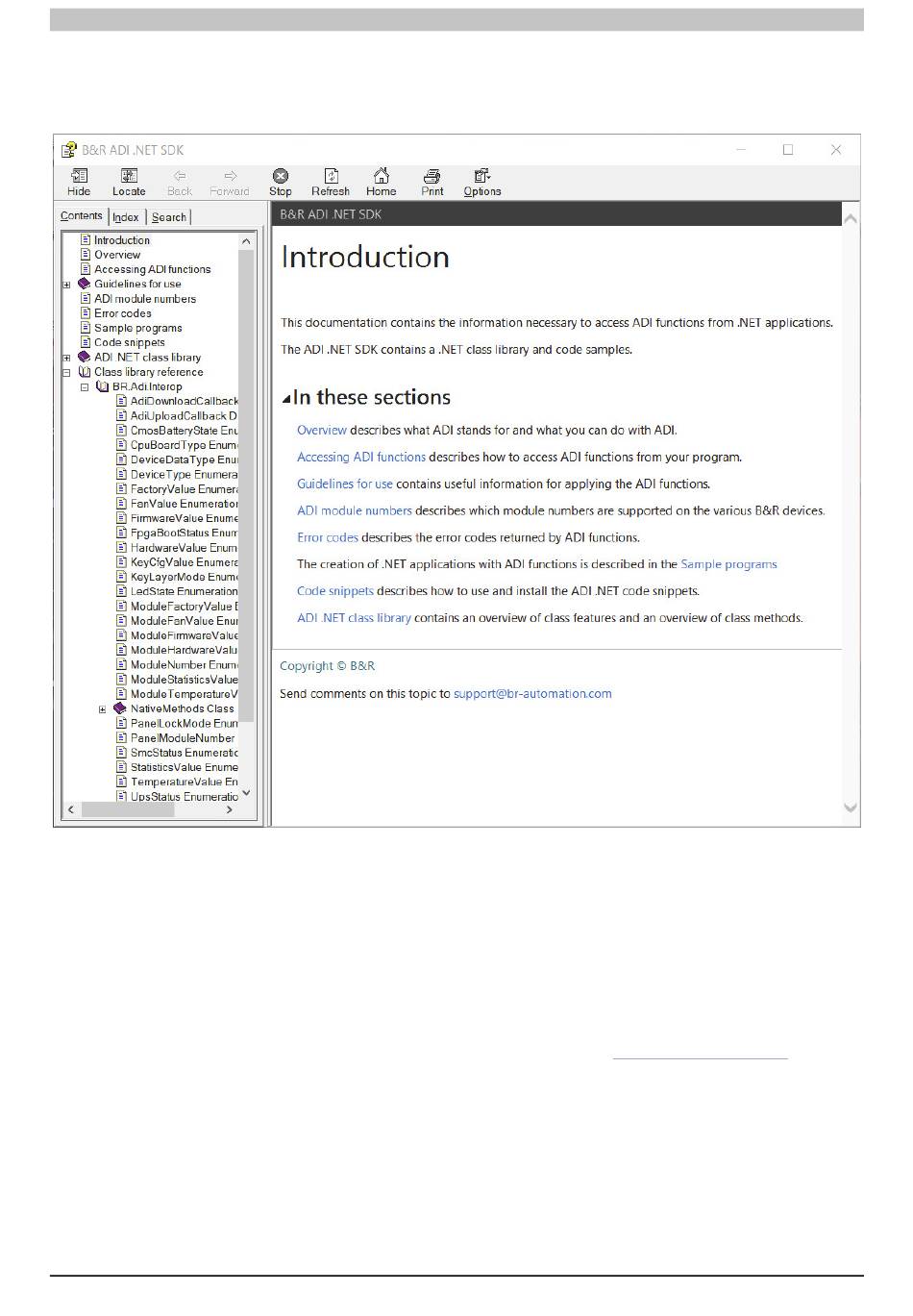Click the page icon beside AdiDownloadCallback

(x=122, y=401)
